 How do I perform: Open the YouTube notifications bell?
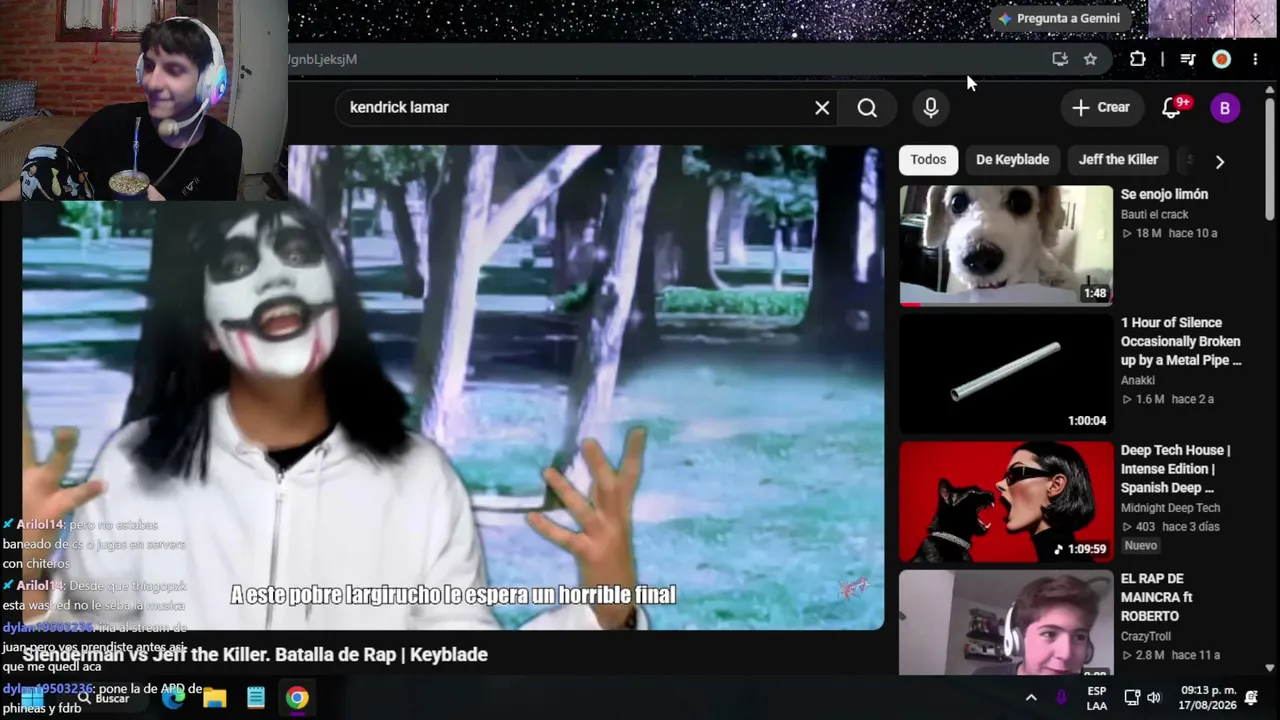[1172, 108]
